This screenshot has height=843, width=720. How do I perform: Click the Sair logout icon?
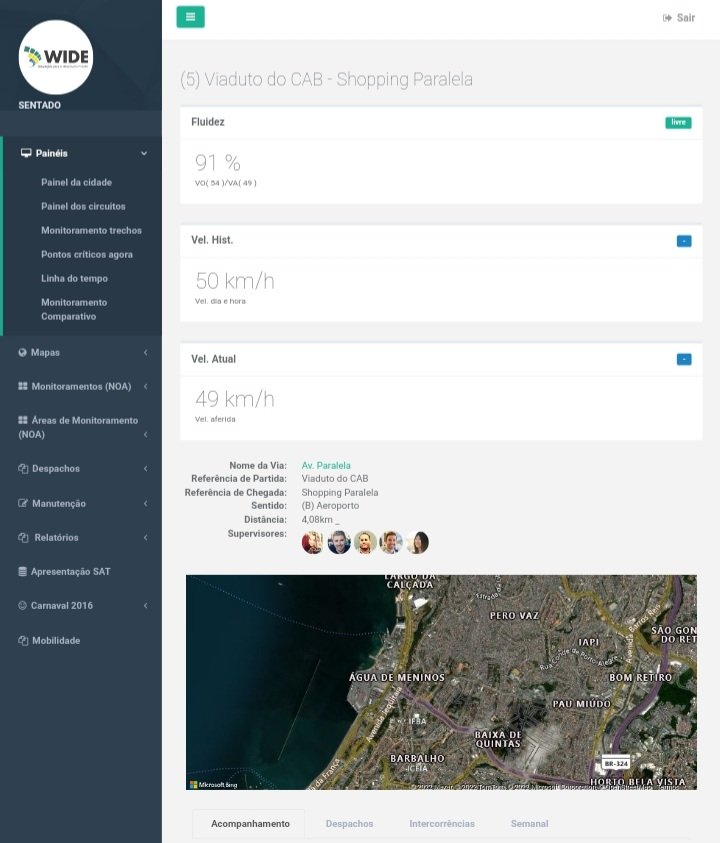(x=667, y=18)
